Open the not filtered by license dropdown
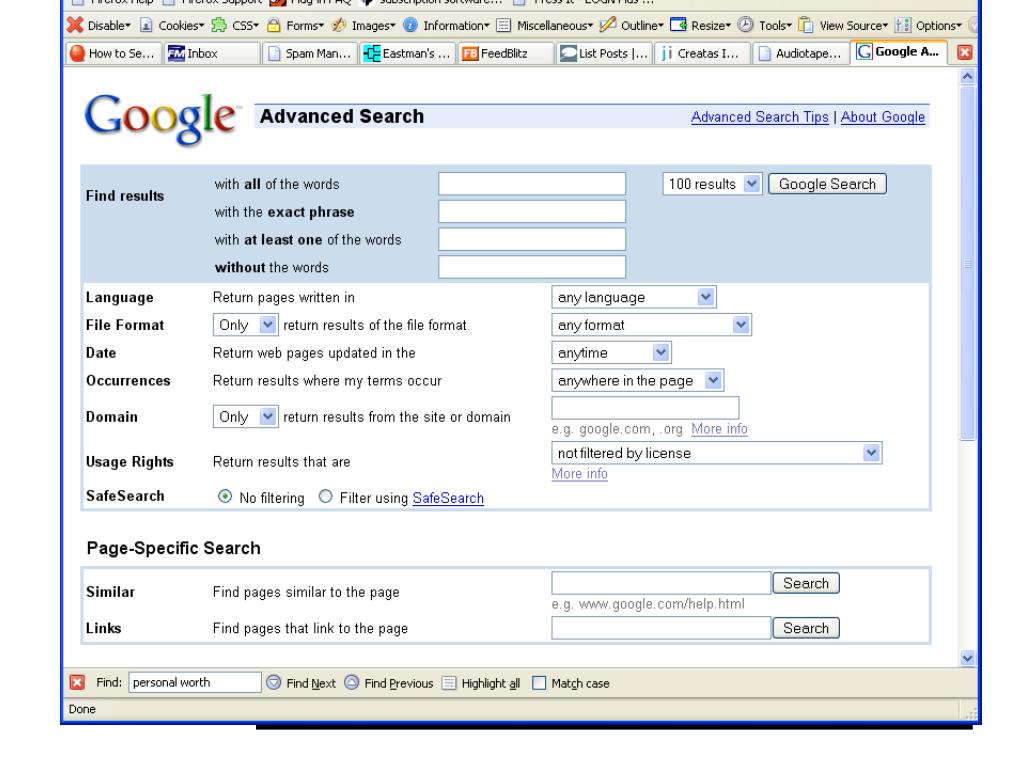This screenshot has width=1024, height=768. coord(716,453)
